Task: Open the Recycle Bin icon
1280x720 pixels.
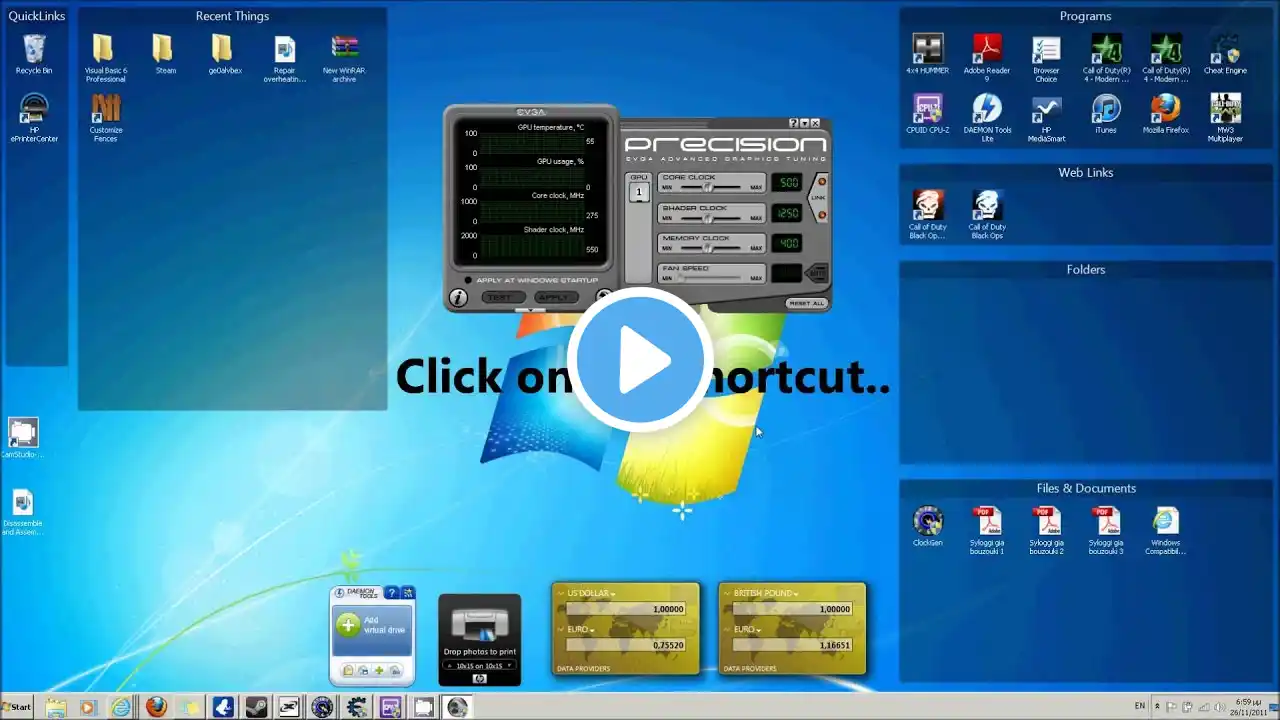Action: pos(34,54)
